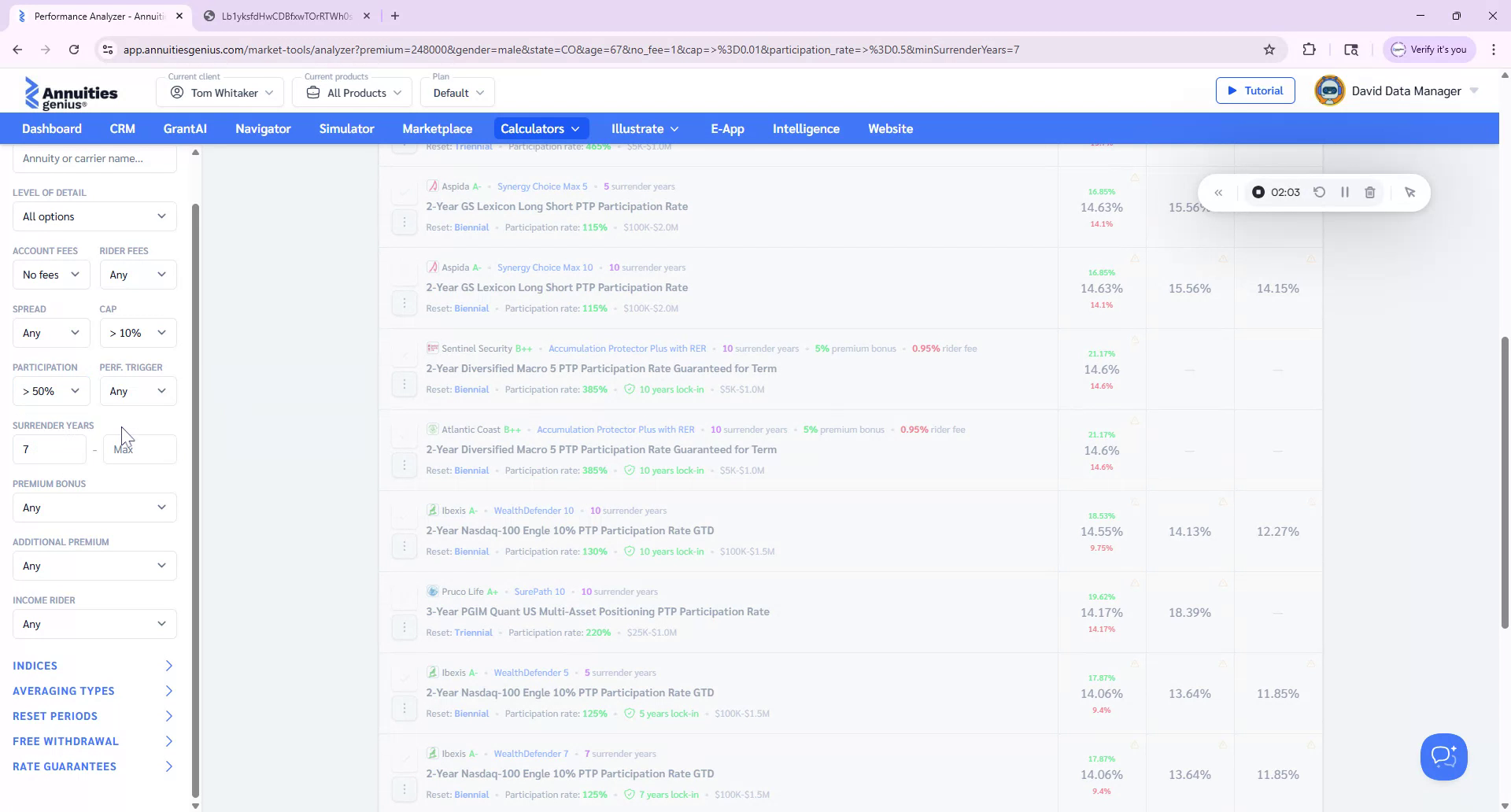This screenshot has height=812, width=1511.
Task: Check the Synergy Choice Max 5 row checkbox
Action: 405,194
